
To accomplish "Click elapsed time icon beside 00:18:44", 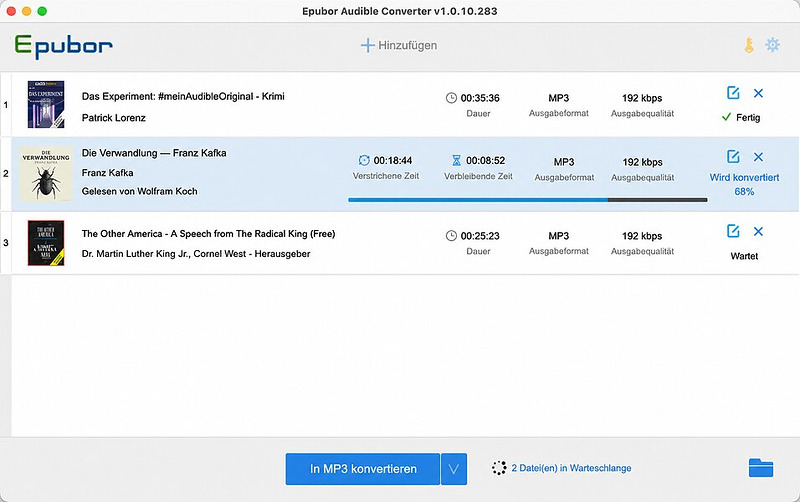I will pyautogui.click(x=364, y=161).
